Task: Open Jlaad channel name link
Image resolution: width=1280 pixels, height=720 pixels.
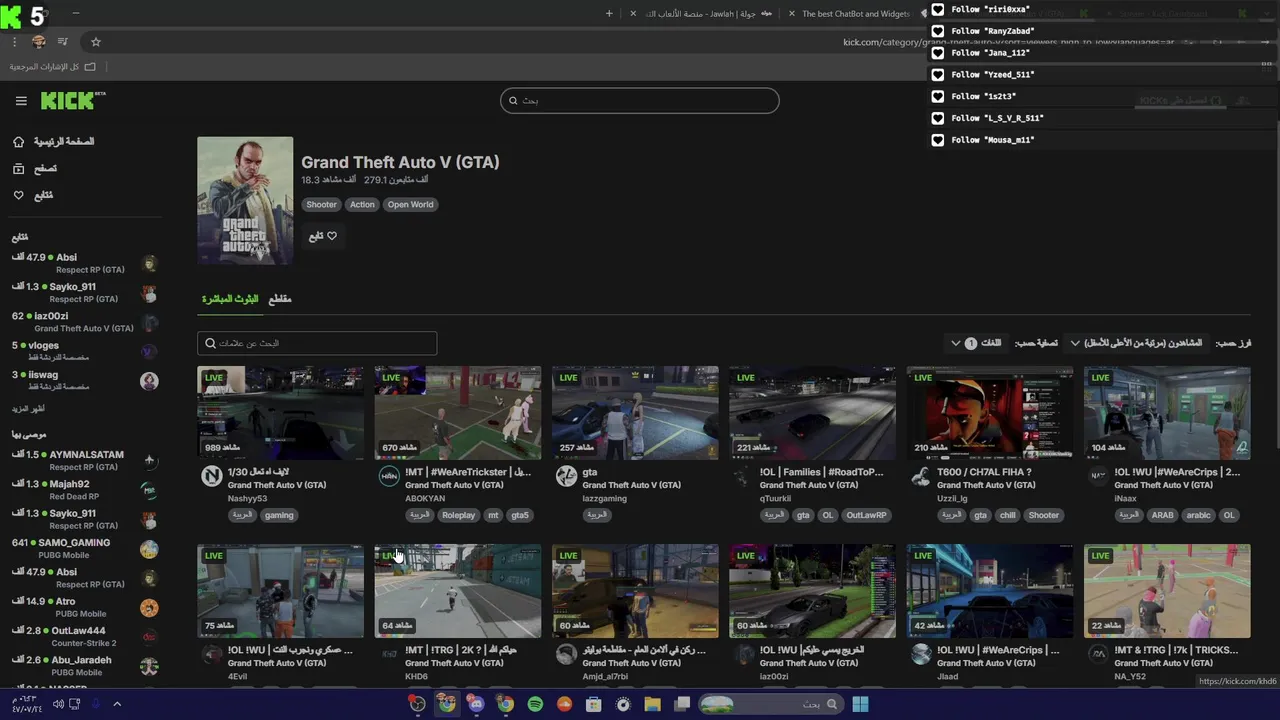Action: click(947, 676)
